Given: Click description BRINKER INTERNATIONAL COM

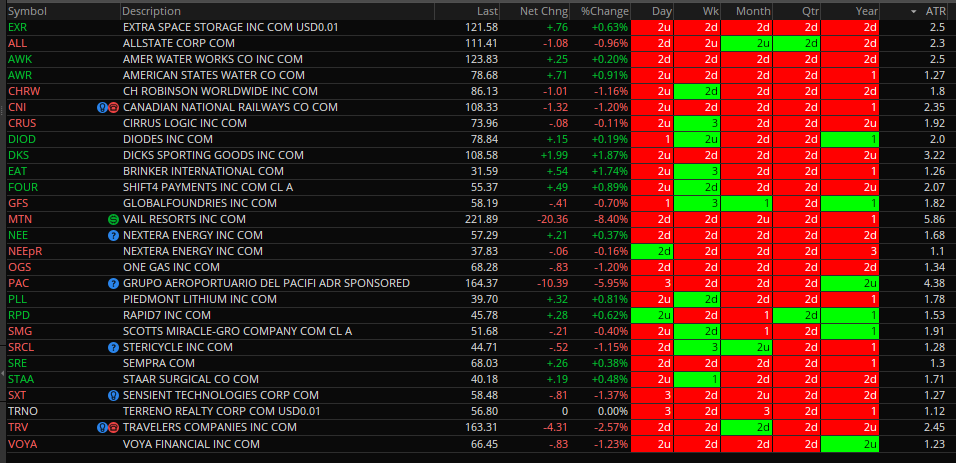Looking at the screenshot, I should click(x=204, y=171).
